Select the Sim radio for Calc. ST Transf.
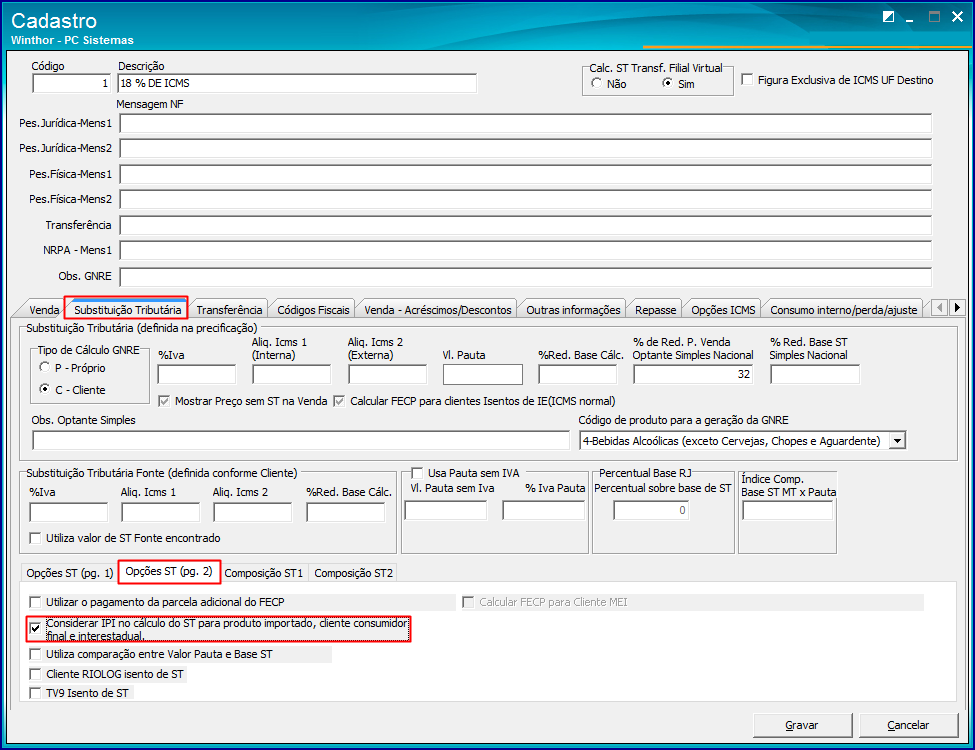The height and width of the screenshot is (750, 975). (667, 83)
